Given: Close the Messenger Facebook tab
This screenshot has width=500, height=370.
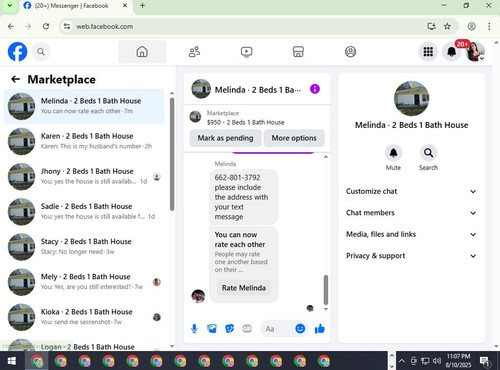Looking at the screenshot, I should 125,6.
